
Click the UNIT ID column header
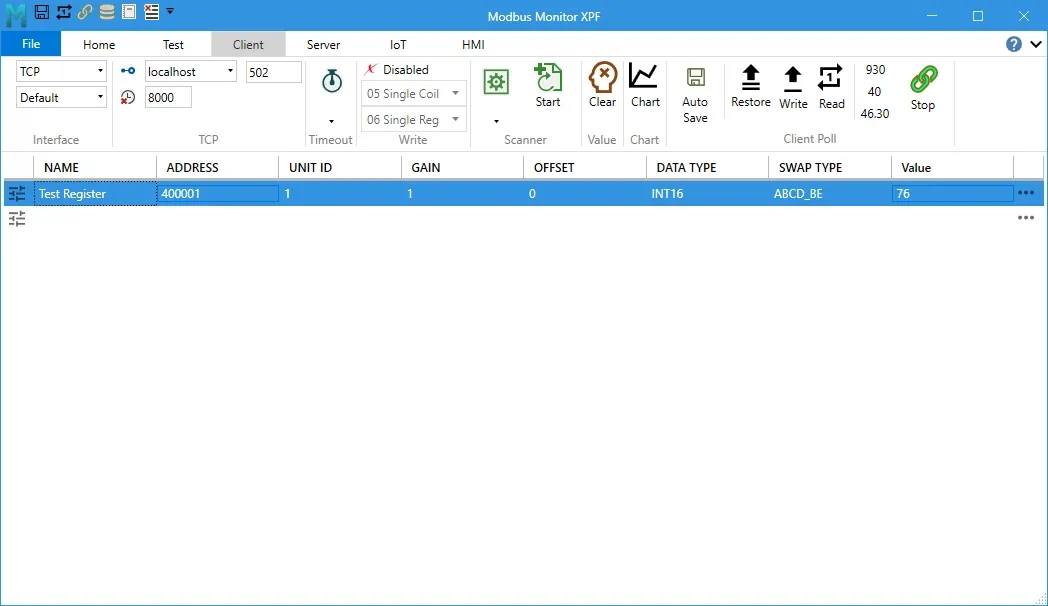(340, 167)
